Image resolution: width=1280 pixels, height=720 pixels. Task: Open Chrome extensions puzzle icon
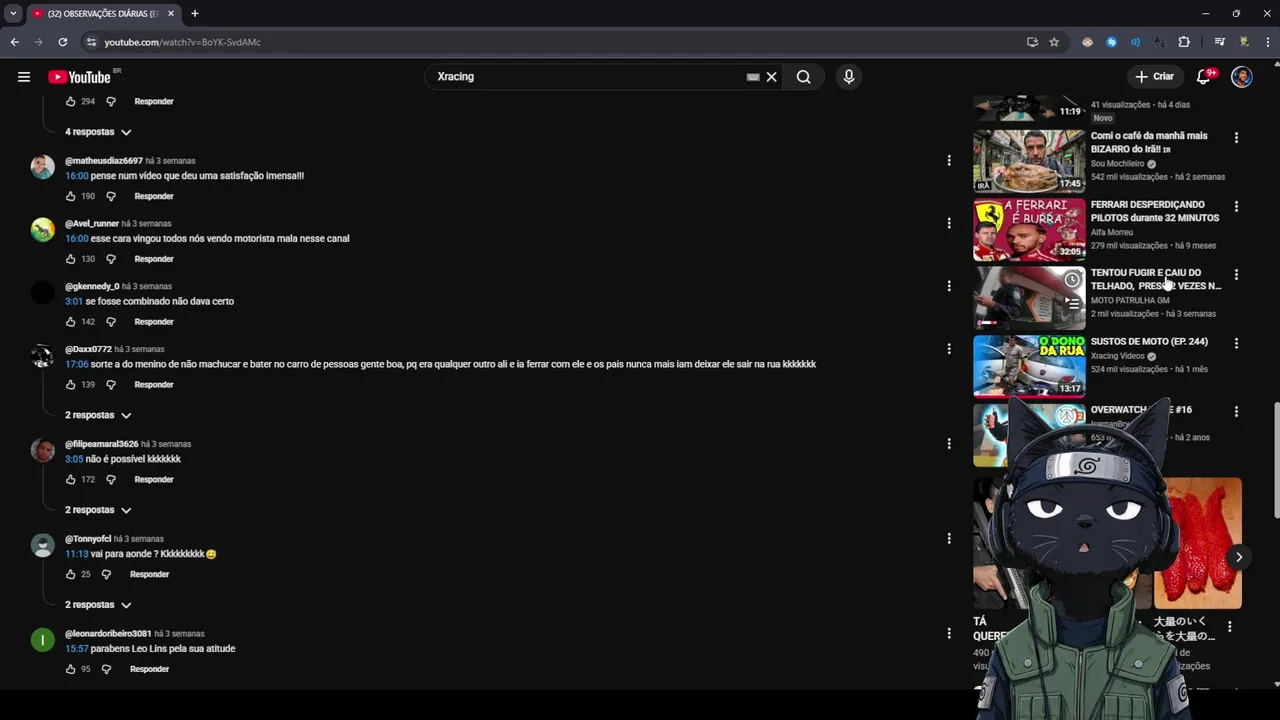coord(1184,42)
